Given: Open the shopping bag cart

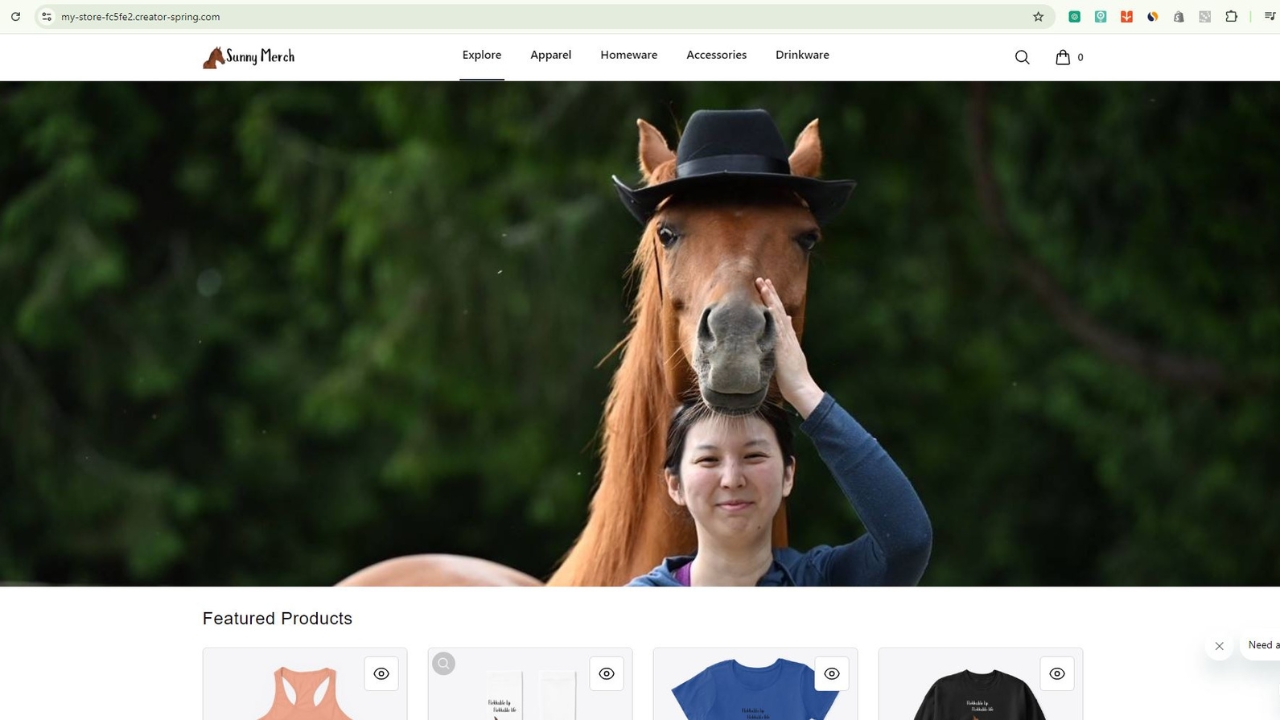Looking at the screenshot, I should (x=1063, y=57).
